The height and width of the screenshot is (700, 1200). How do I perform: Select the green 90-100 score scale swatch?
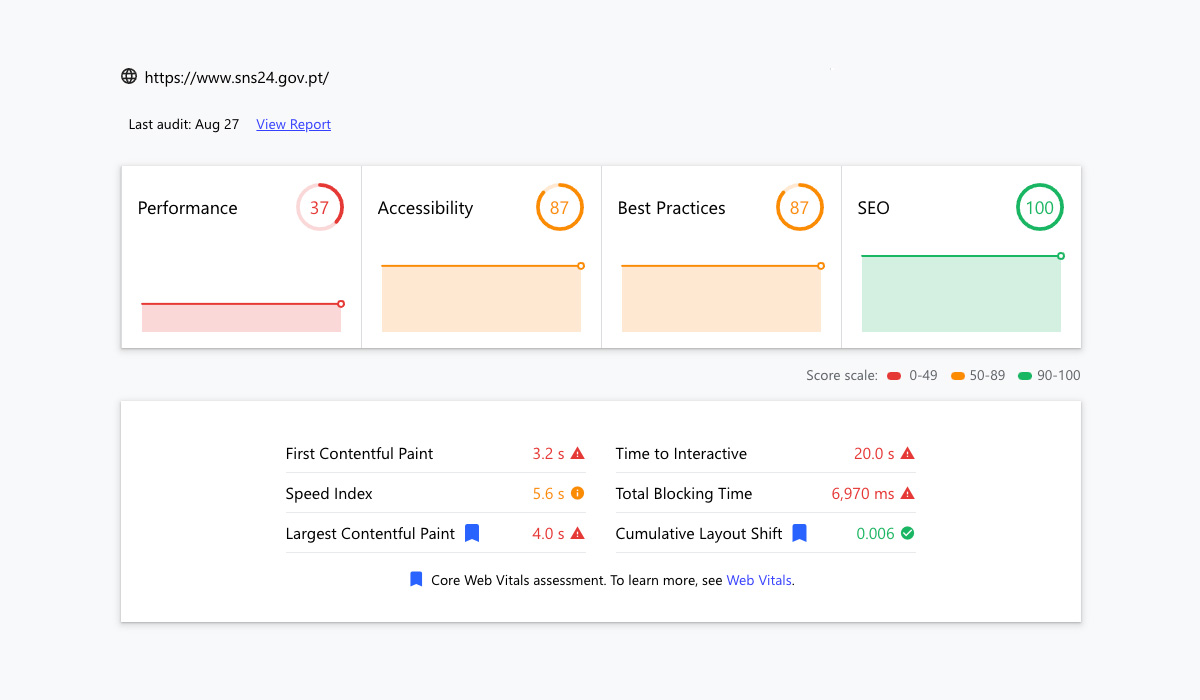coord(1024,376)
